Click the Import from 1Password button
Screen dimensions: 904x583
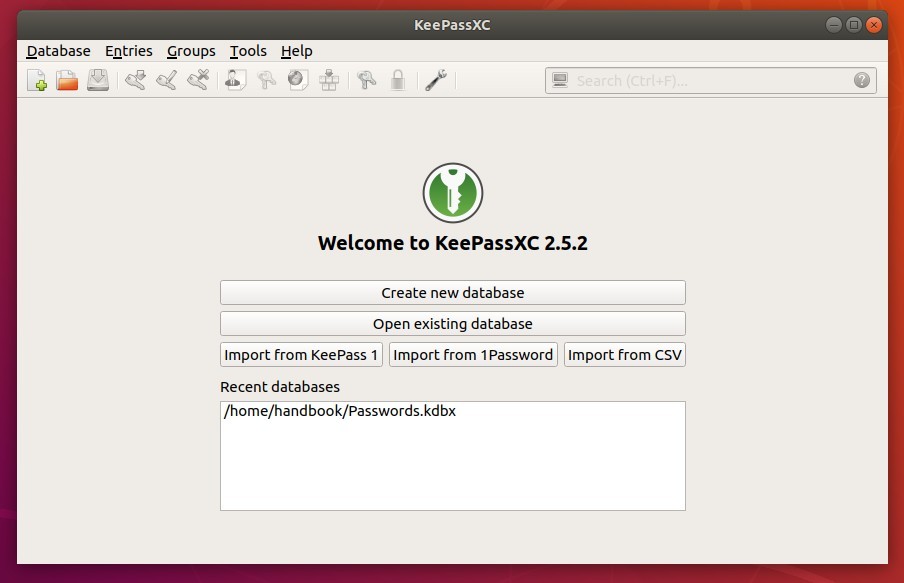(x=472, y=354)
